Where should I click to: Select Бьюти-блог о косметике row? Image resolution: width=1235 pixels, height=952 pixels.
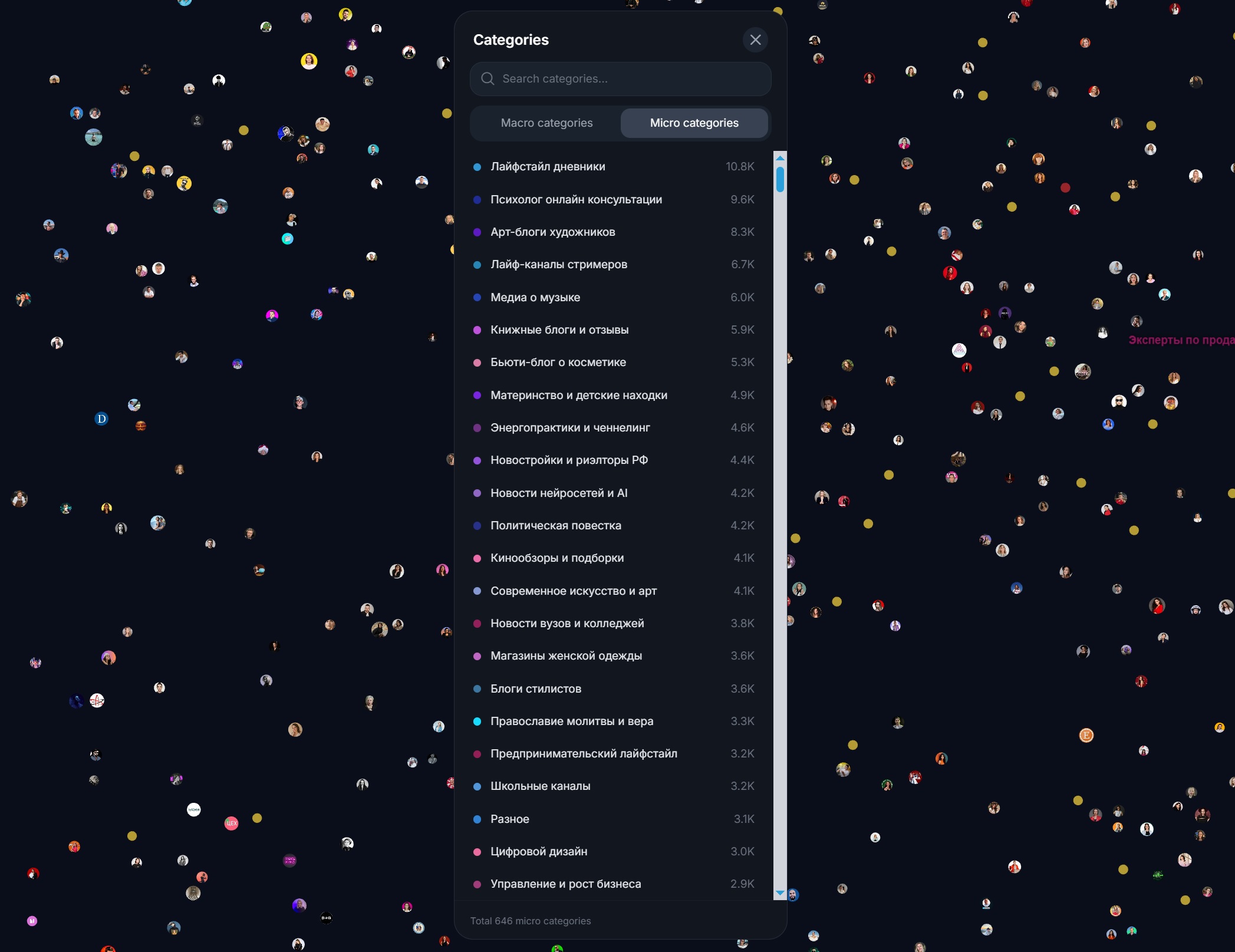[614, 363]
